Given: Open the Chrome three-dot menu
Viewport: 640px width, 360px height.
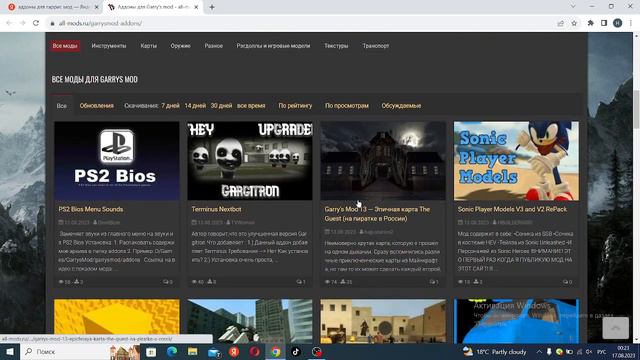Looking at the screenshot, I should click(631, 23).
